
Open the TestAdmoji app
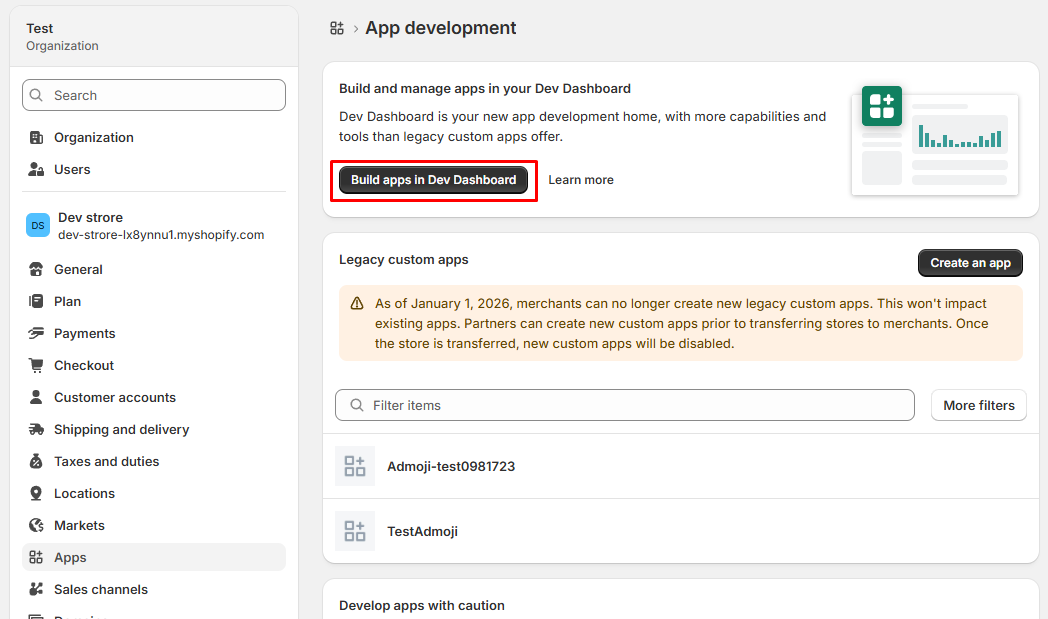680,531
